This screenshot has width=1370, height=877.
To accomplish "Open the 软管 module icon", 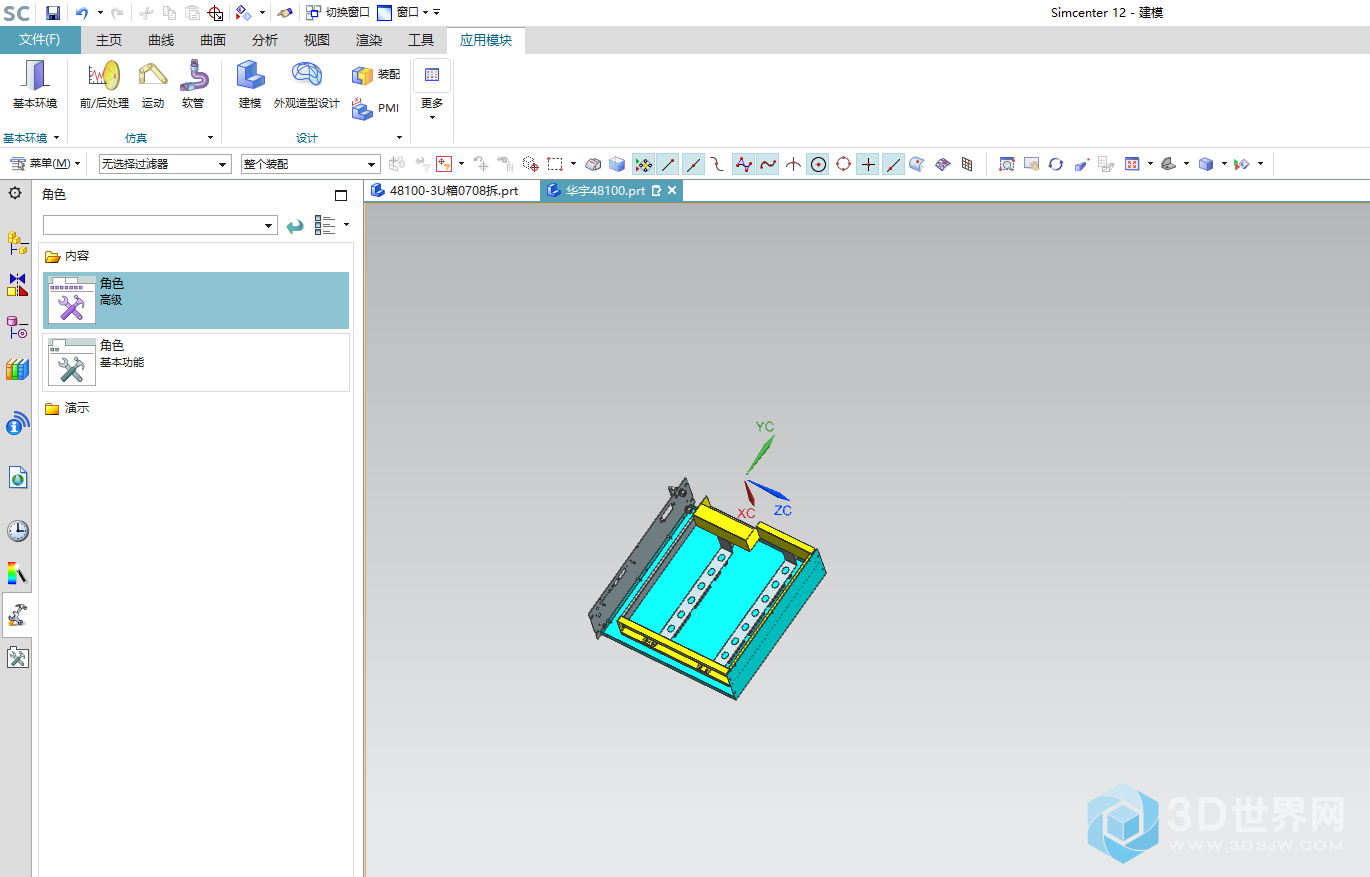I will coord(193,85).
